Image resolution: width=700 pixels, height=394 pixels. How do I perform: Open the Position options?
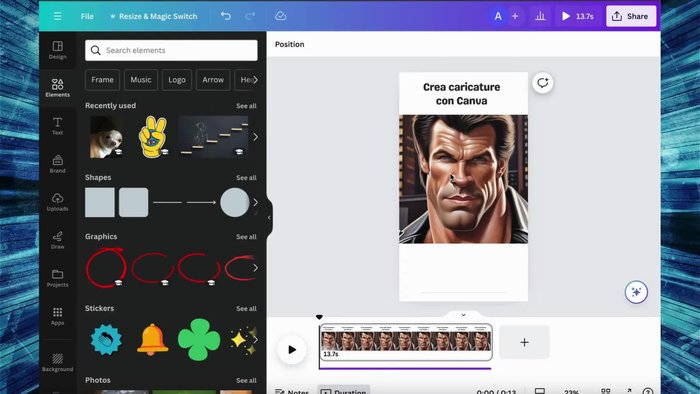click(289, 44)
